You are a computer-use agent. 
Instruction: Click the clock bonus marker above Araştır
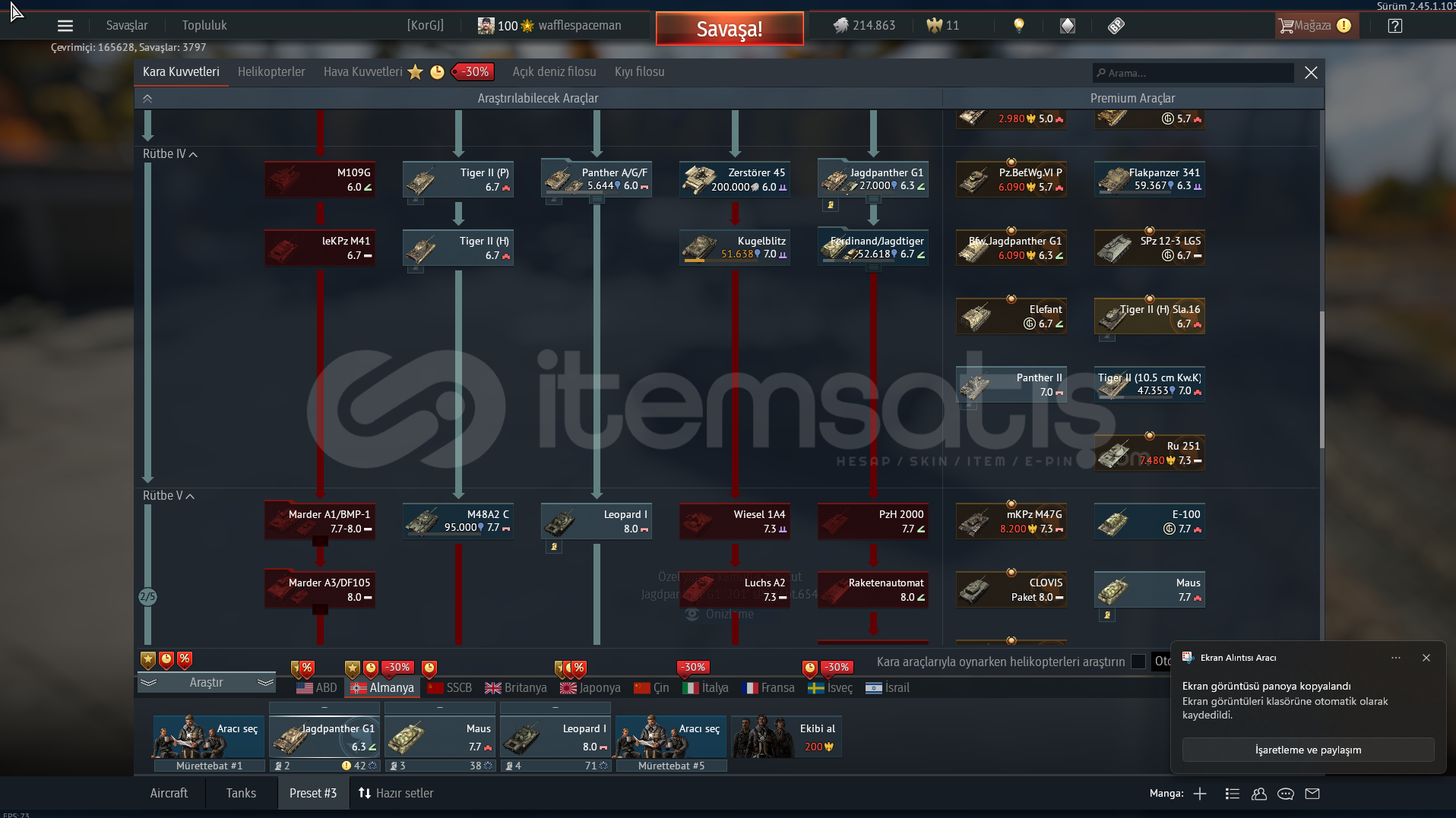coord(166,659)
